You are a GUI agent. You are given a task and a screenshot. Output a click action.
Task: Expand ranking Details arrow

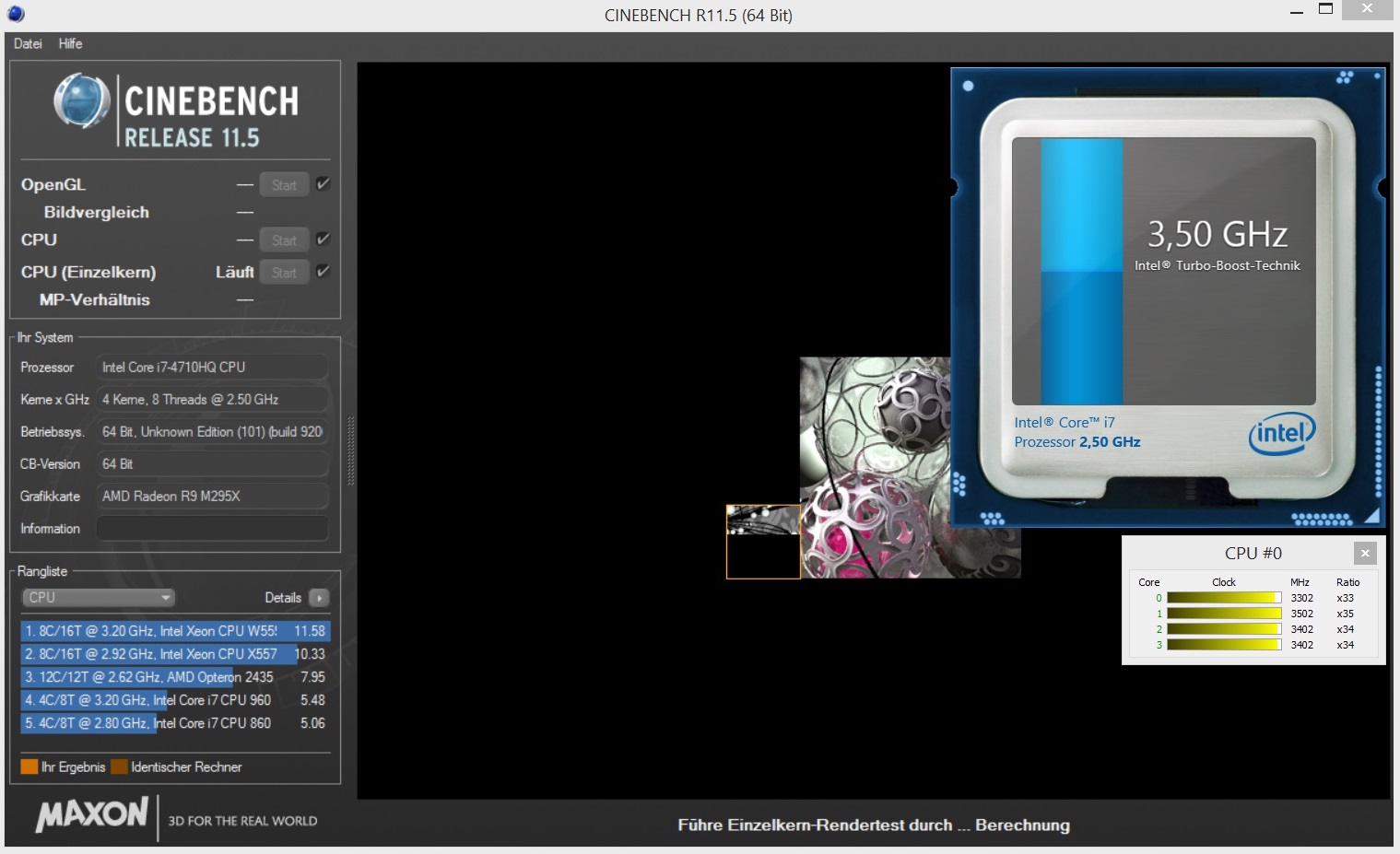click(319, 598)
